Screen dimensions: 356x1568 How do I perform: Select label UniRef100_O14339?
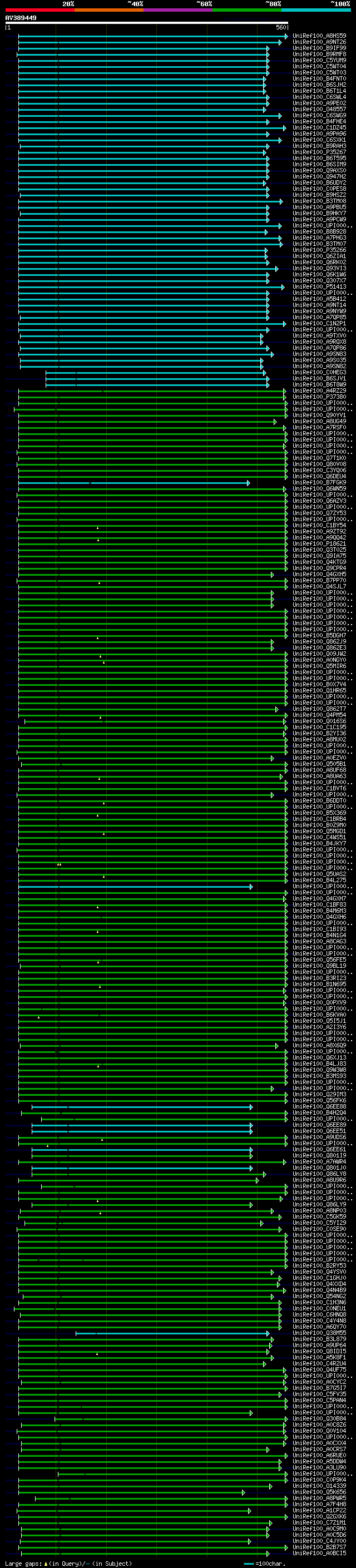tap(319, 1486)
